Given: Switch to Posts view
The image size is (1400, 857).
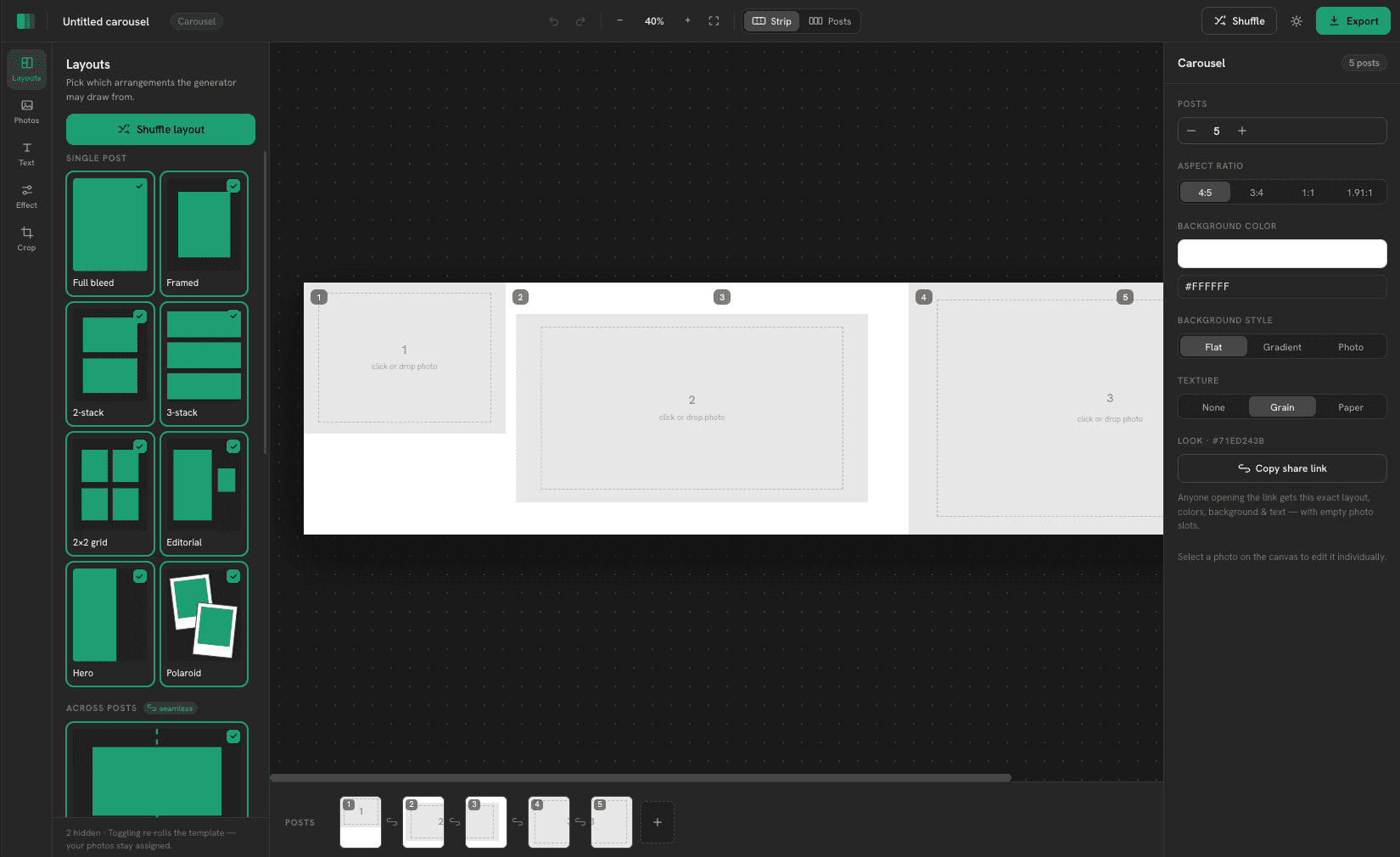Looking at the screenshot, I should click(x=830, y=21).
